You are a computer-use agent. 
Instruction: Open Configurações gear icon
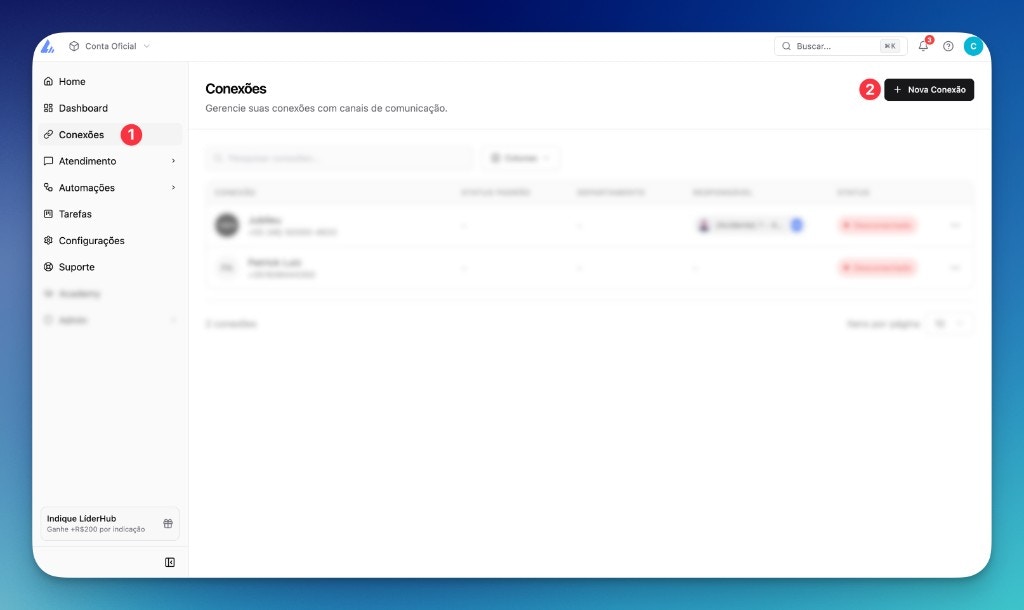tap(48, 240)
